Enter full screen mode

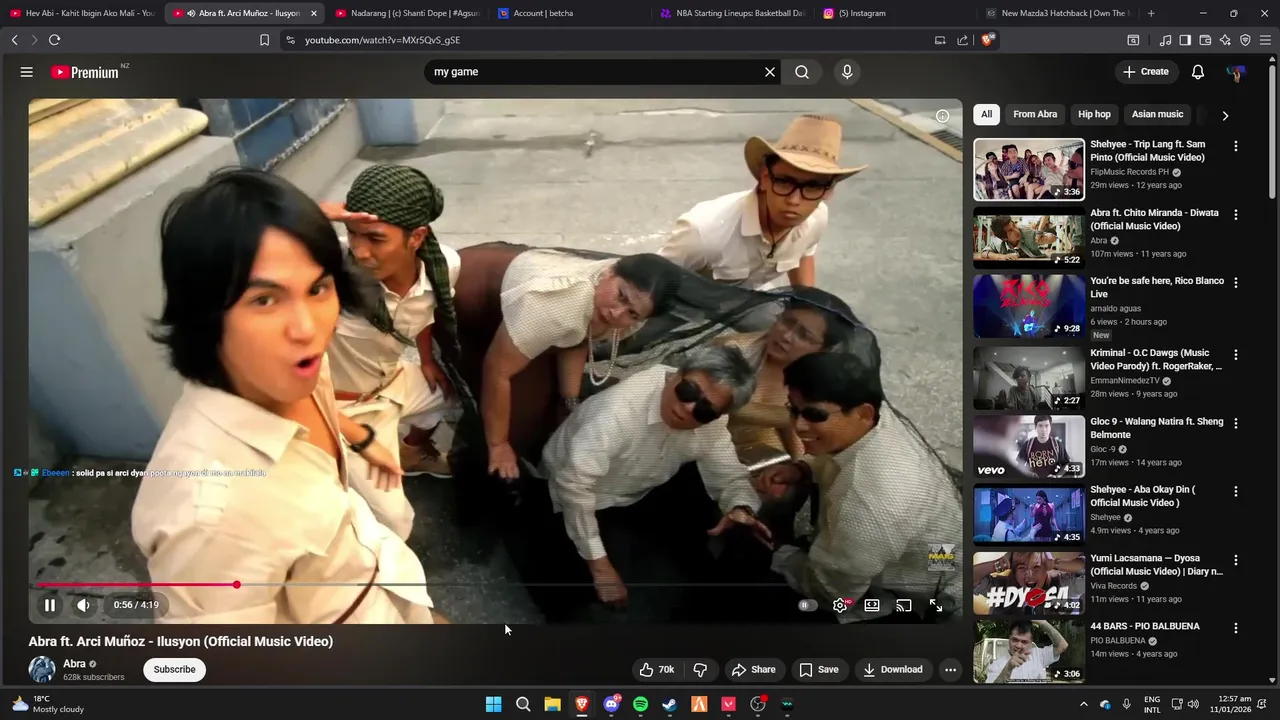click(936, 605)
